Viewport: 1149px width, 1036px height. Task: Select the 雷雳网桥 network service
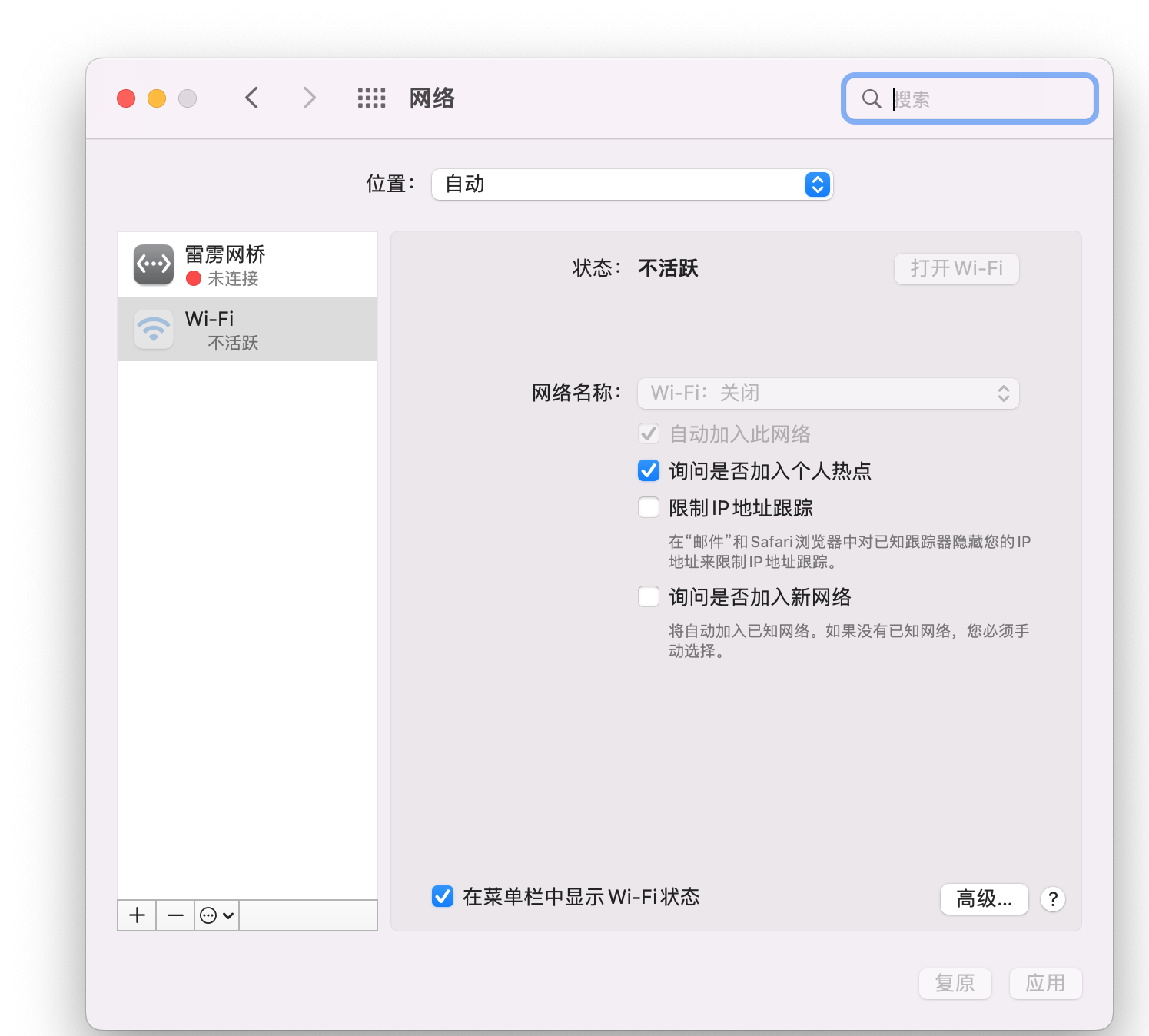(246, 264)
